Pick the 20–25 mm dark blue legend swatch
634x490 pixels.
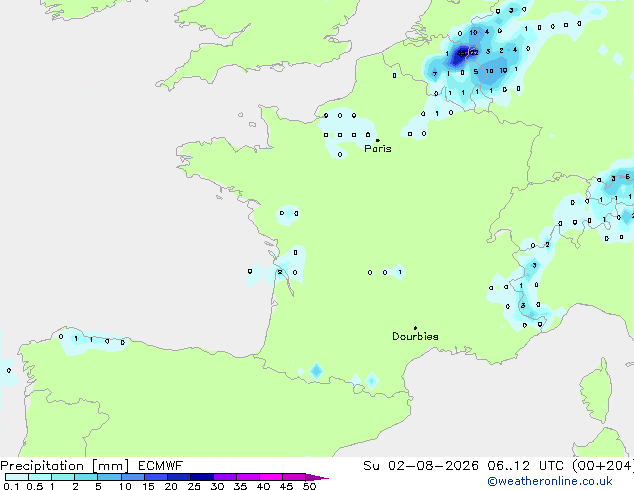(x=179, y=477)
